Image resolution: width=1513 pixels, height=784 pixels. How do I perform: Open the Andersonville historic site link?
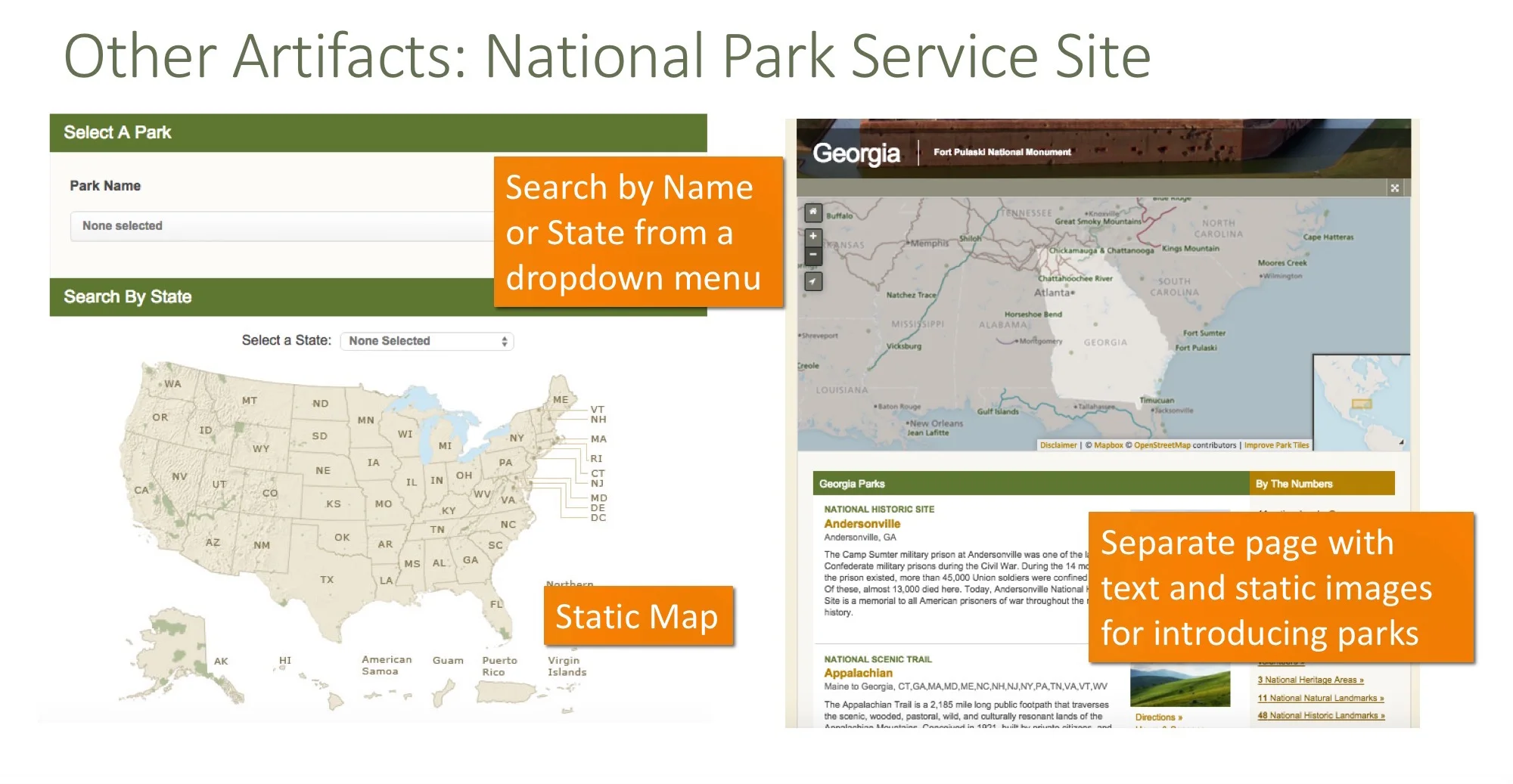pos(862,523)
